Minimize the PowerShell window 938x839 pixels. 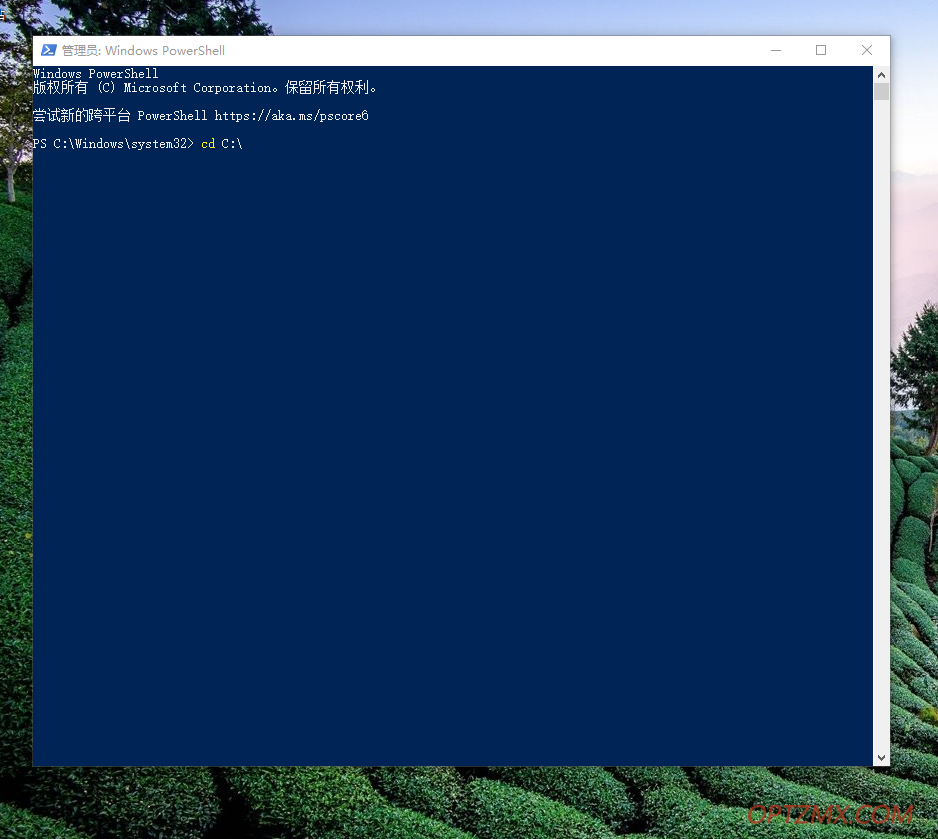[x=775, y=50]
